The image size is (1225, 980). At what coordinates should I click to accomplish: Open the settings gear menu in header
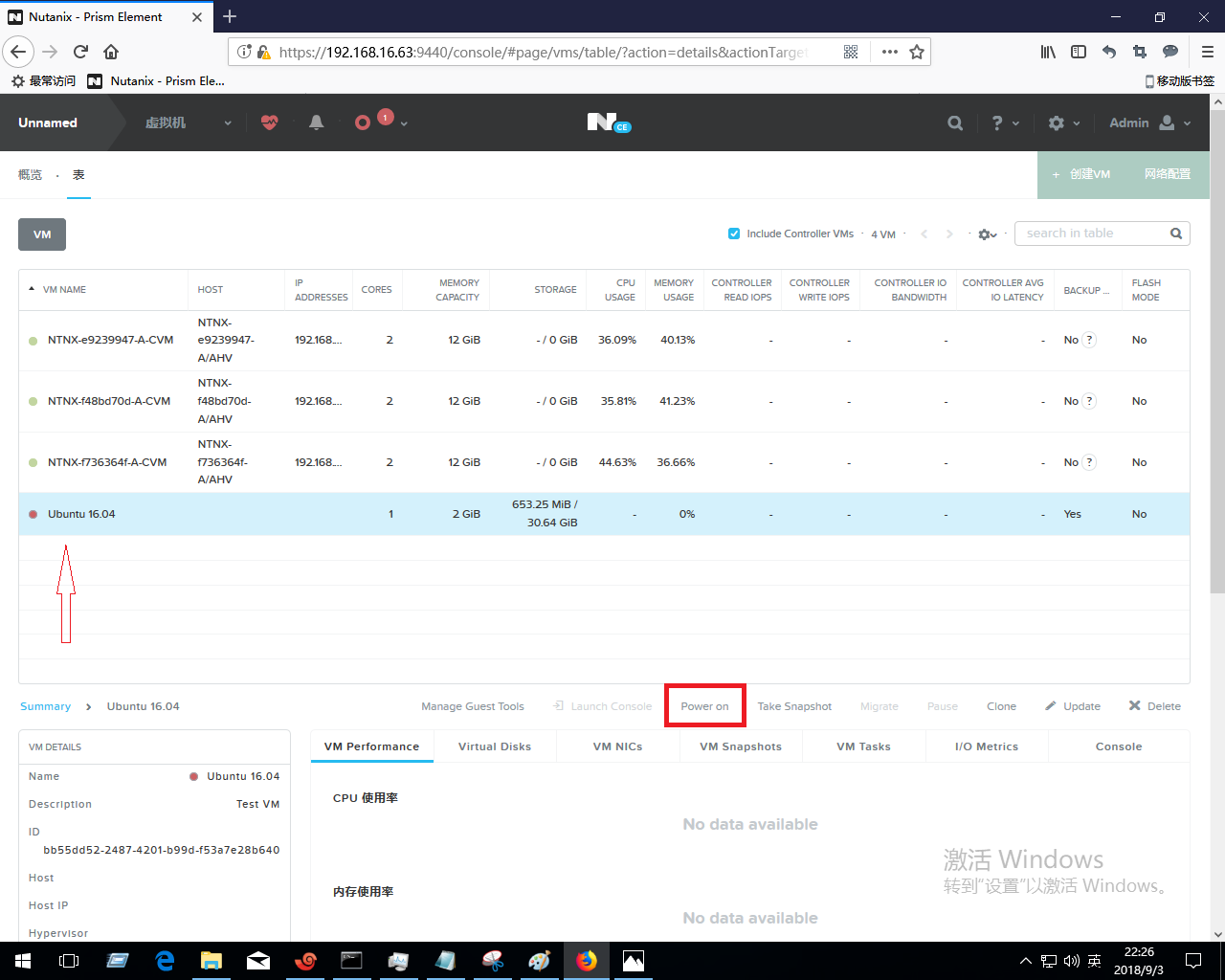[x=1063, y=122]
